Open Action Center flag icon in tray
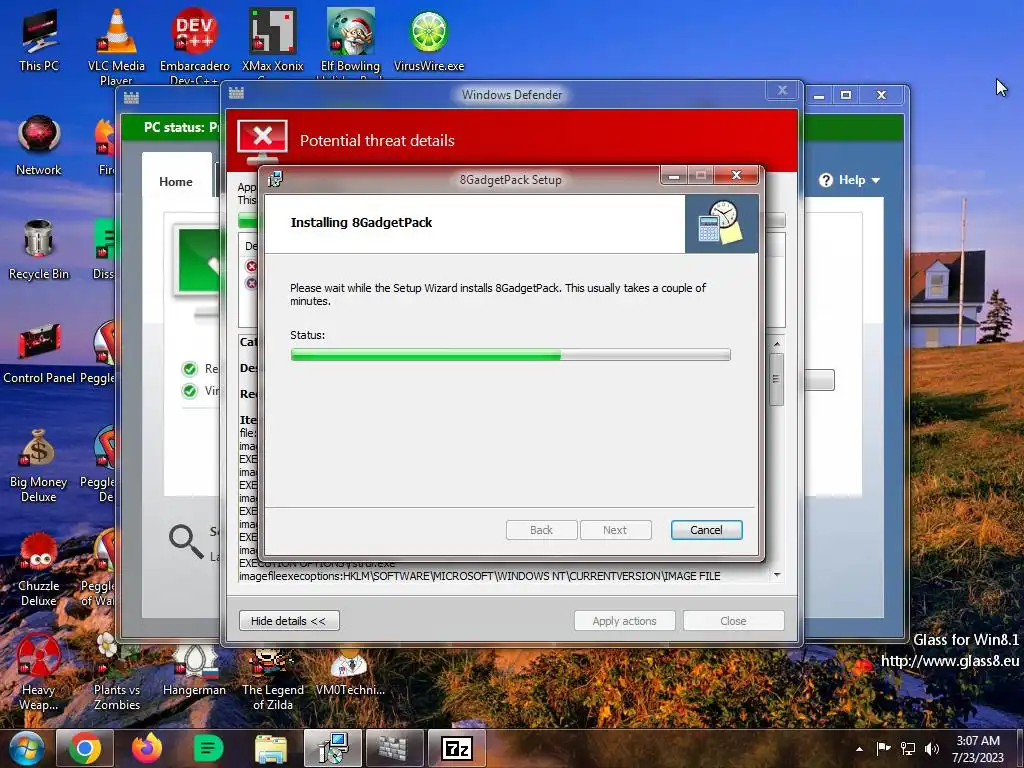Viewport: 1024px width, 768px height. coord(883,748)
